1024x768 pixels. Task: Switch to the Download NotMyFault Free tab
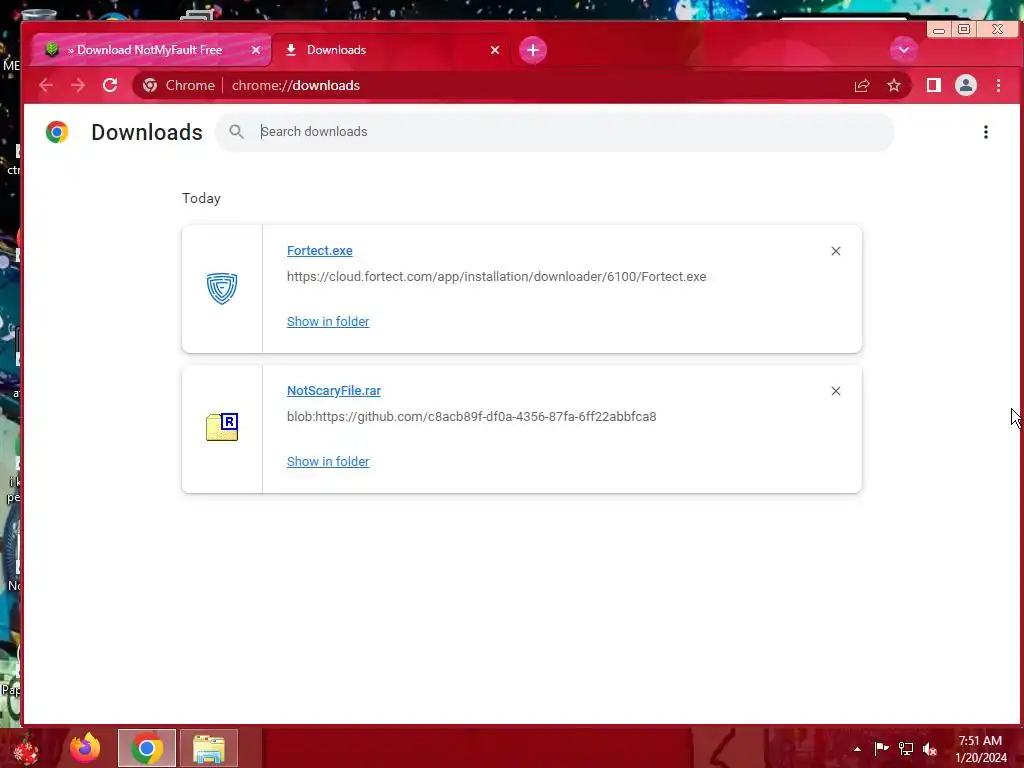[x=150, y=50]
